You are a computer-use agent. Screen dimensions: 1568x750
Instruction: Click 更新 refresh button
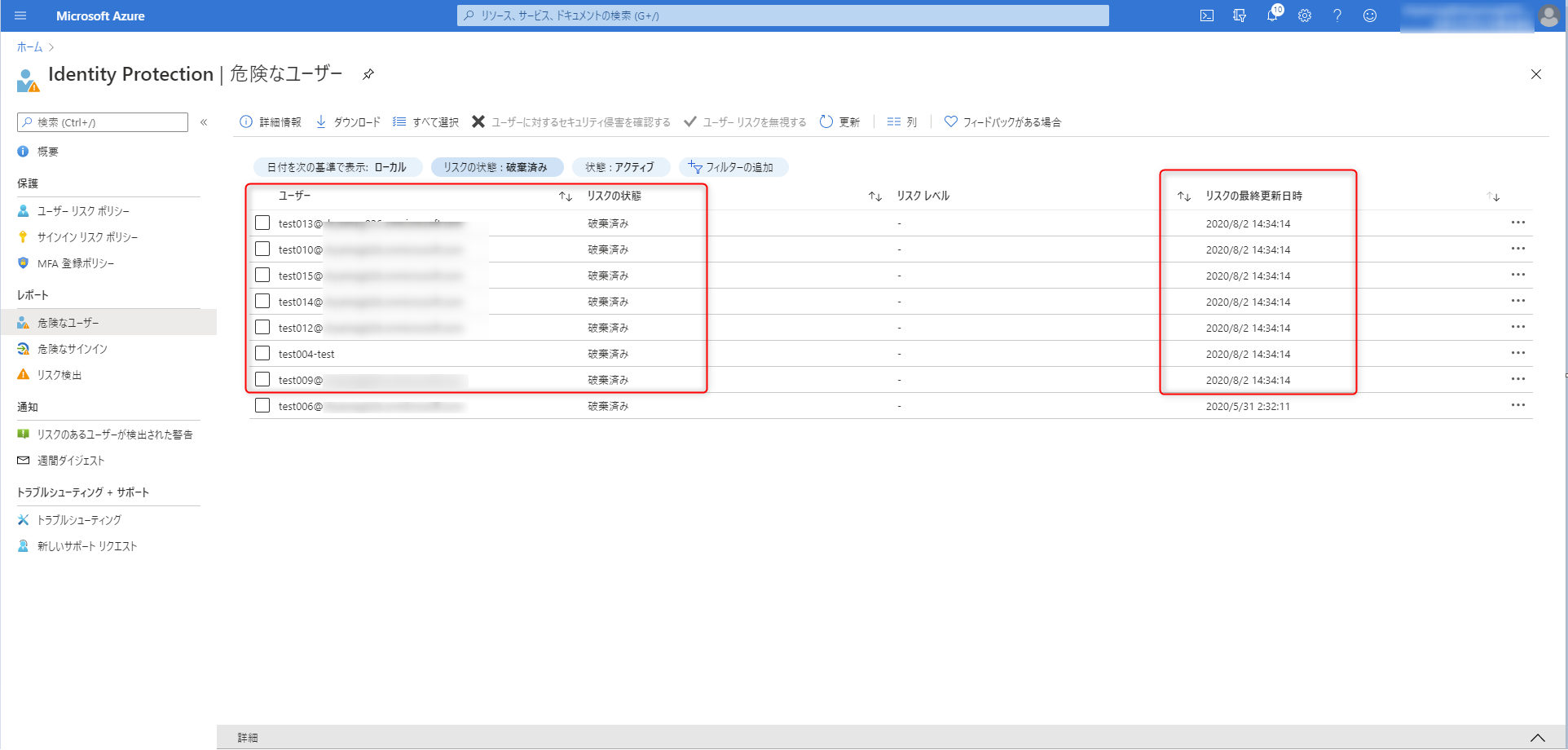tap(839, 122)
